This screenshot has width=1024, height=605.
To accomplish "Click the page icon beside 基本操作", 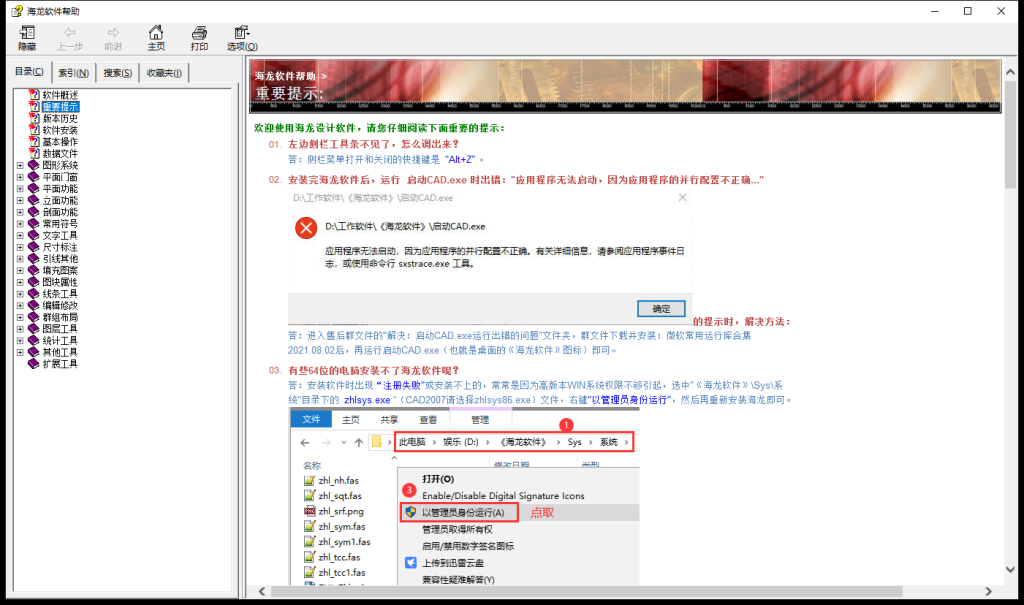I will [x=34, y=142].
